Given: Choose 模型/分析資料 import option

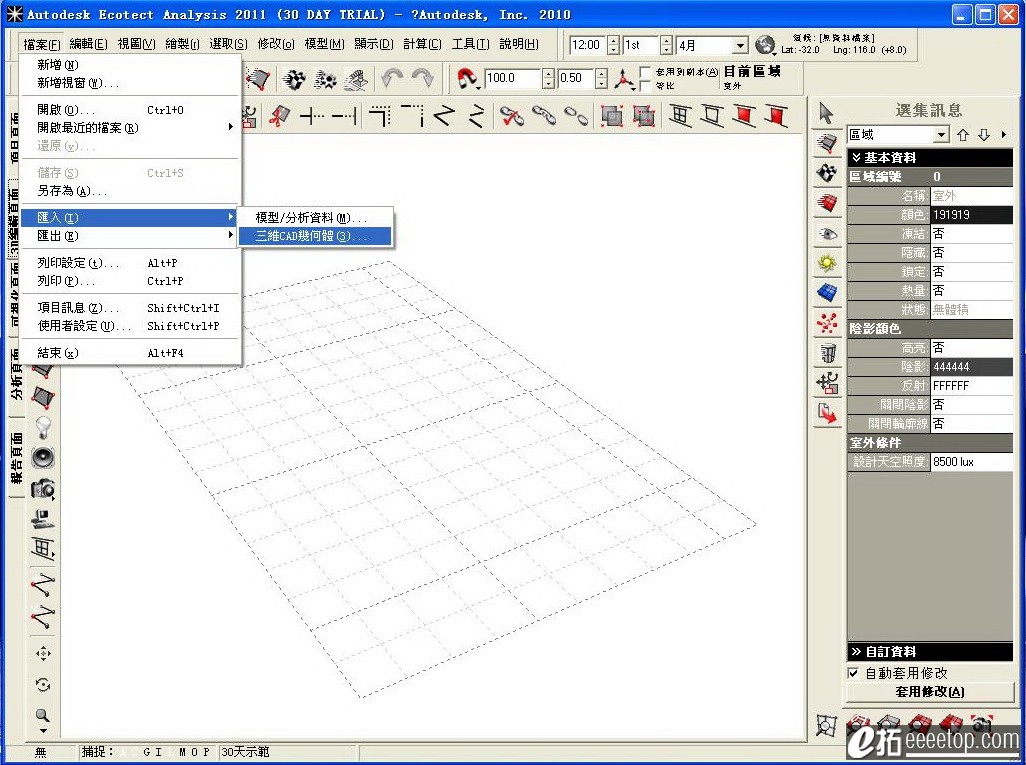Looking at the screenshot, I should click(315, 217).
